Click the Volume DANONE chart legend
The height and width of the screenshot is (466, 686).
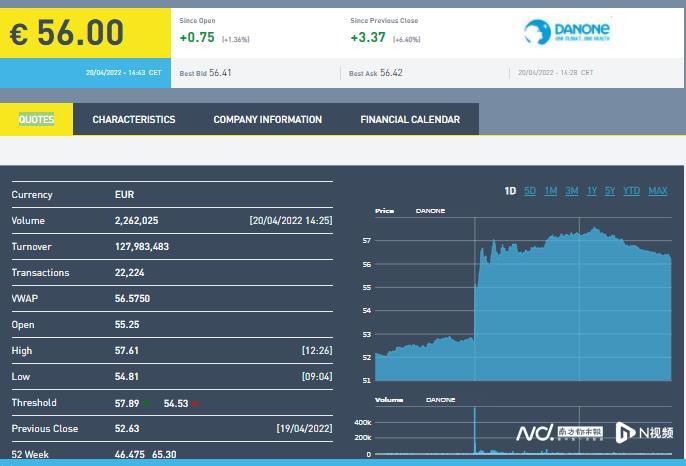415,400
